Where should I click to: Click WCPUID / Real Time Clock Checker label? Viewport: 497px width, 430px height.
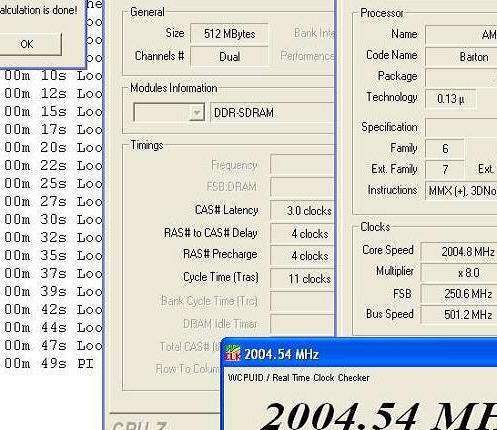pos(299,378)
